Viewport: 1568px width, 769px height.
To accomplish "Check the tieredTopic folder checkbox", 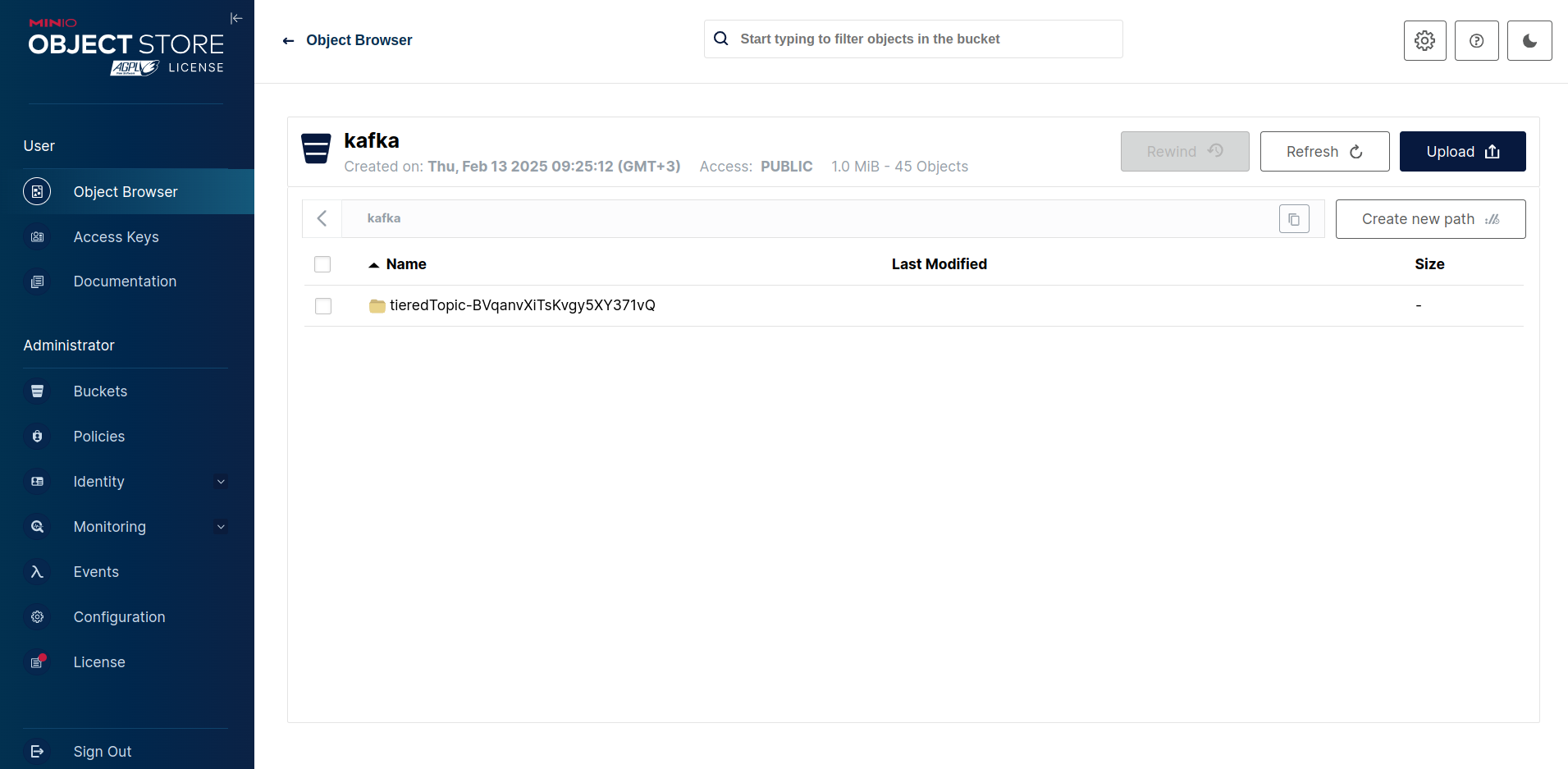I will pyautogui.click(x=323, y=306).
